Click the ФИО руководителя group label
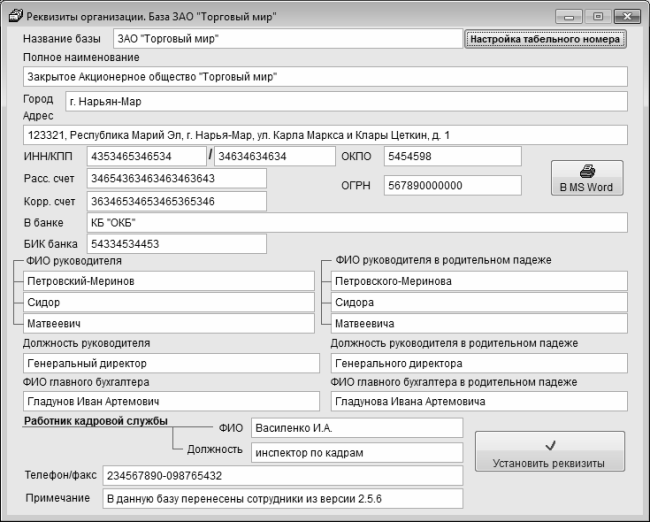This screenshot has width=650, height=522. click(74, 261)
